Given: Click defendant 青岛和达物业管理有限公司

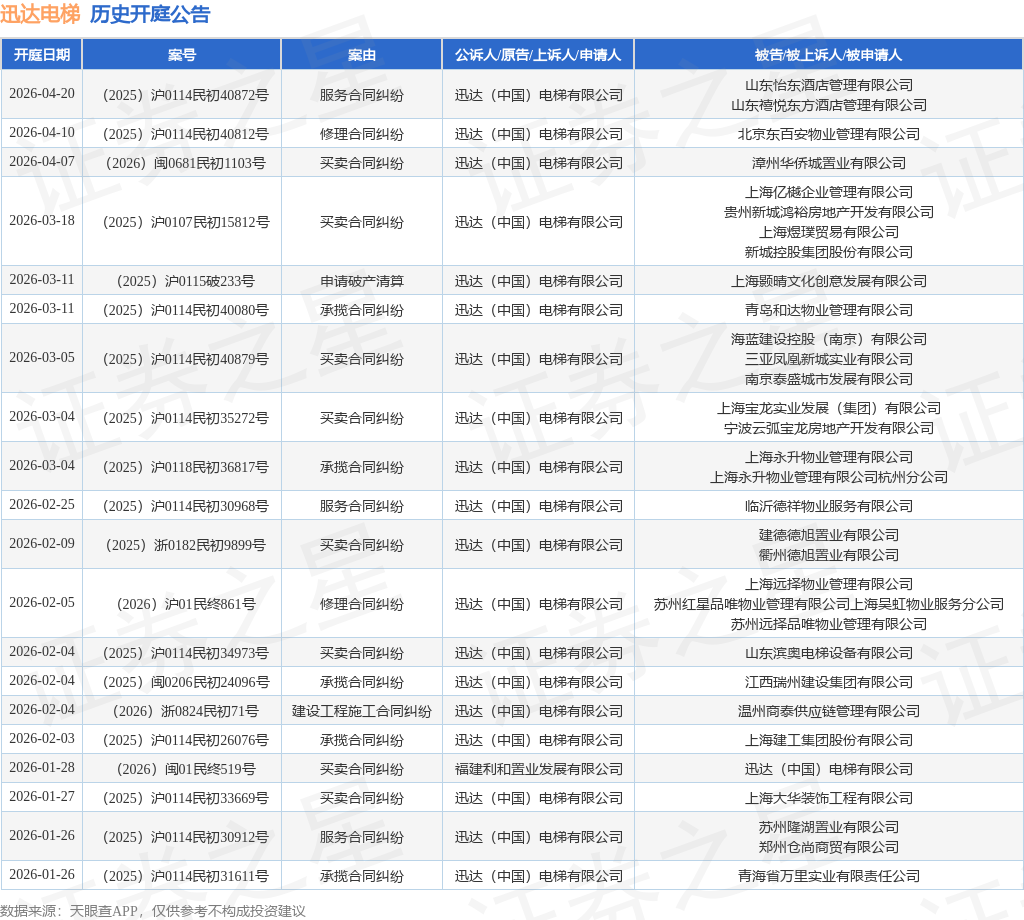Looking at the screenshot, I should click(x=829, y=310).
